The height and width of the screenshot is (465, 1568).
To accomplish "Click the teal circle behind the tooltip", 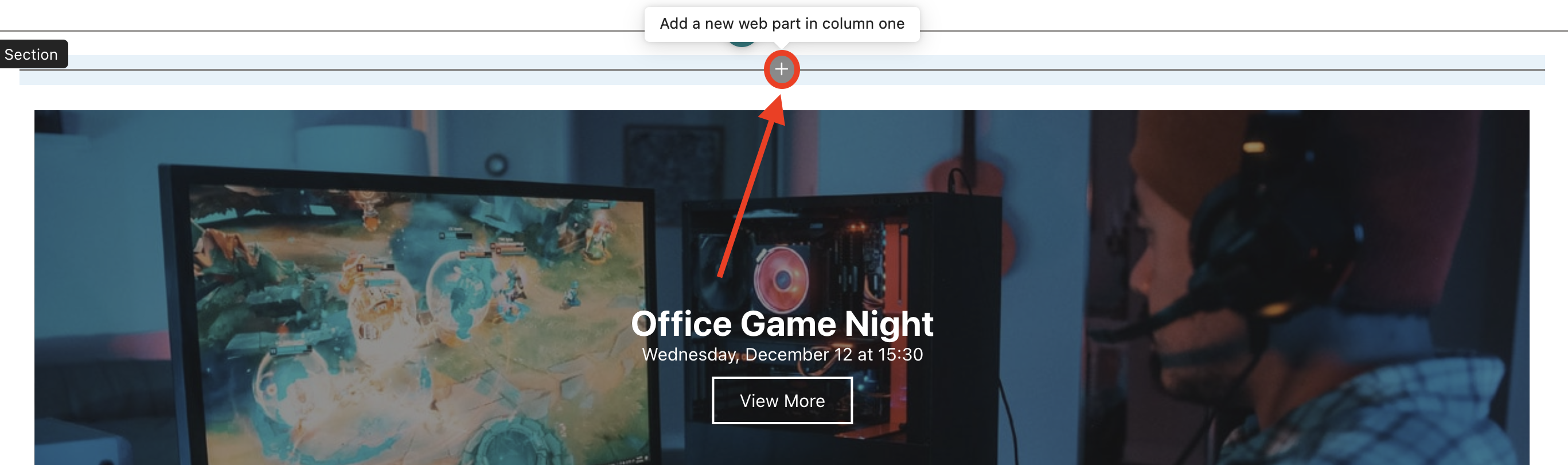I will (x=742, y=42).
